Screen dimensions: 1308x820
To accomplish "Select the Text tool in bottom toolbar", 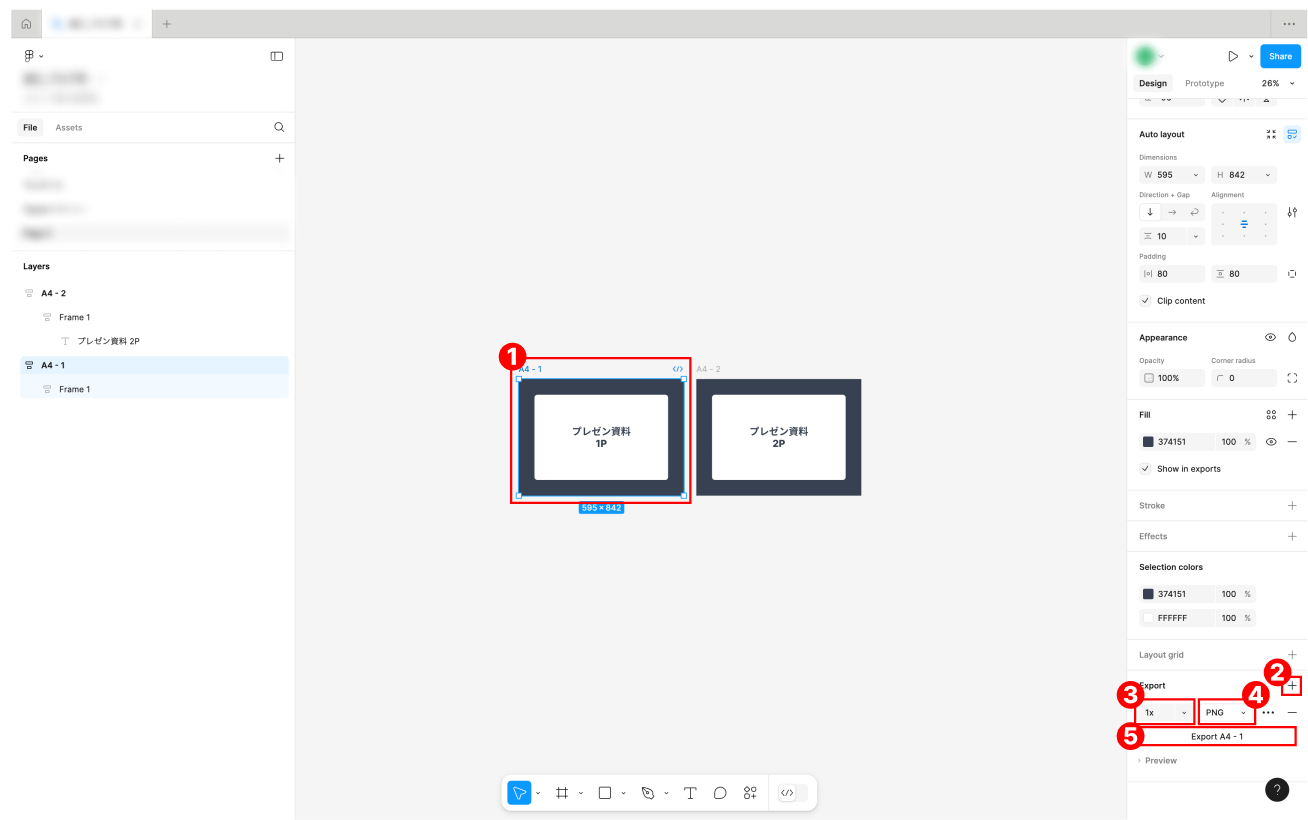I will 690,793.
